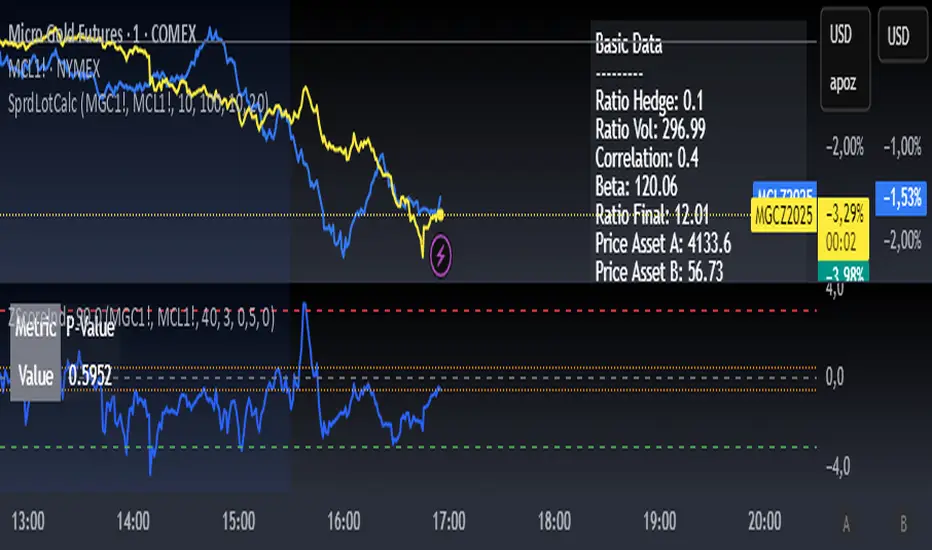The width and height of the screenshot is (932, 550).
Task: Click the 16:00 time axis label
Action: (x=344, y=521)
